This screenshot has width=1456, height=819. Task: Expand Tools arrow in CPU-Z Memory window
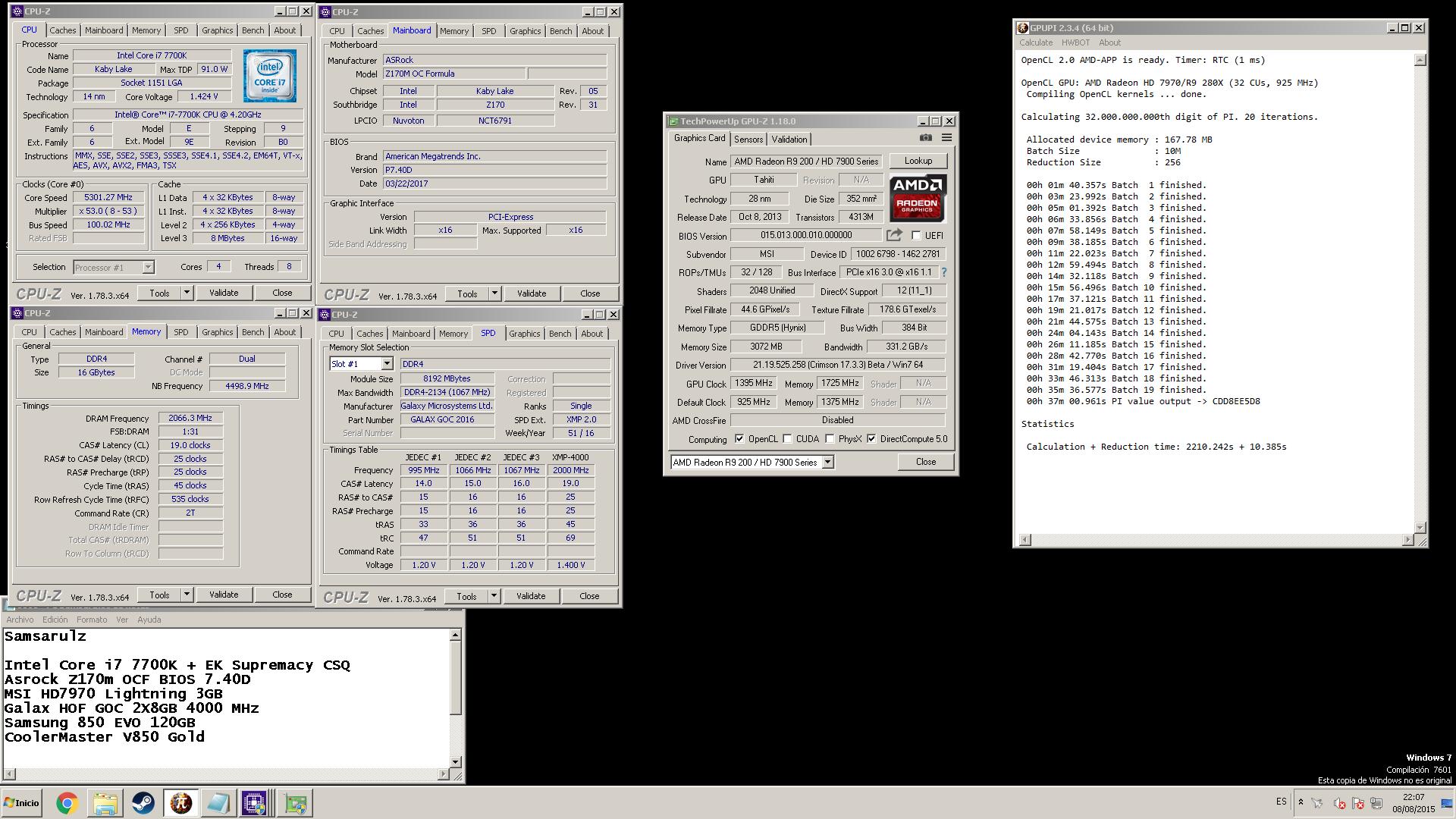tap(187, 595)
